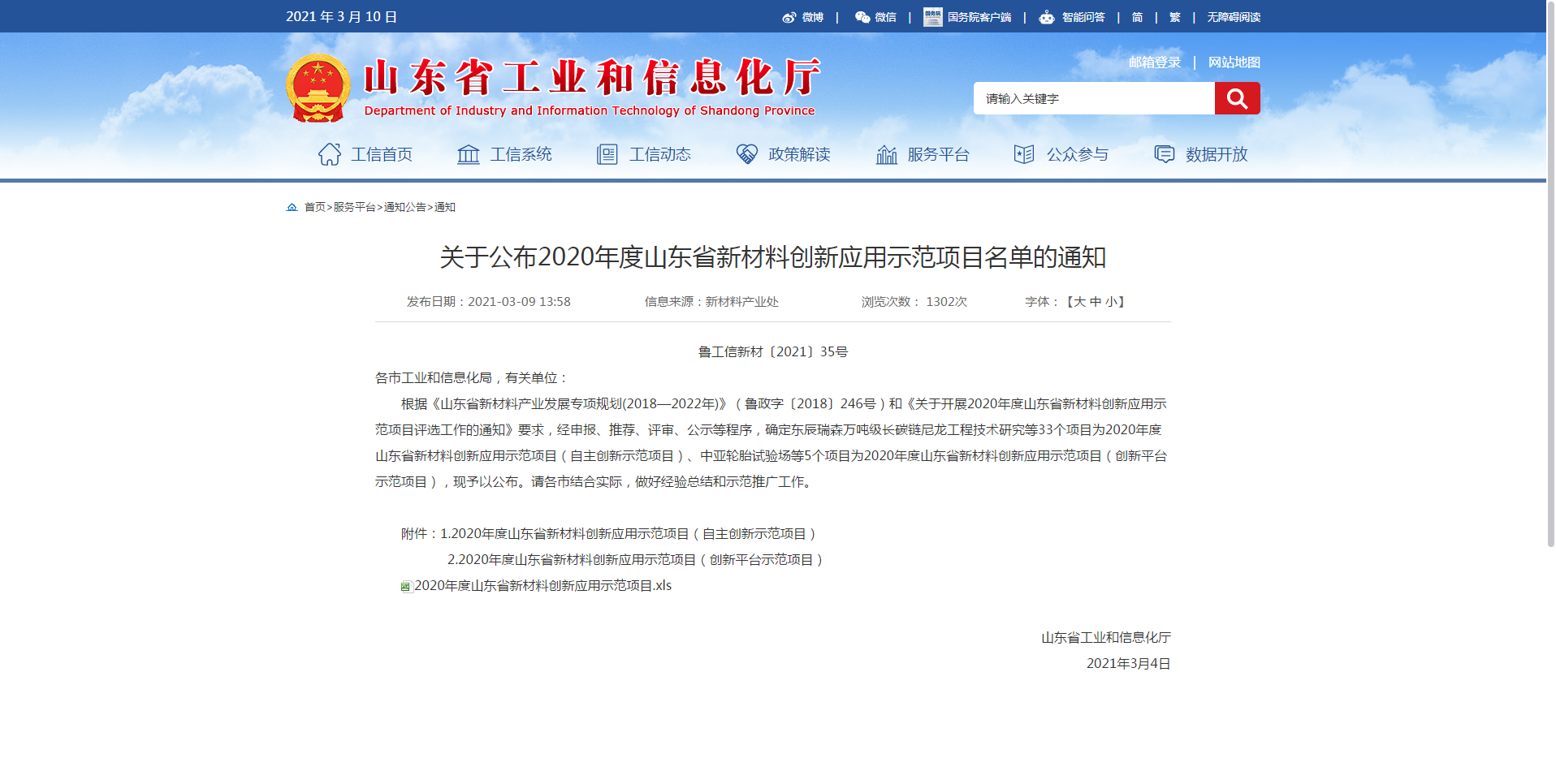Open the smart Q&A robot icon
This screenshot has width=1556, height=784.
1047,17
